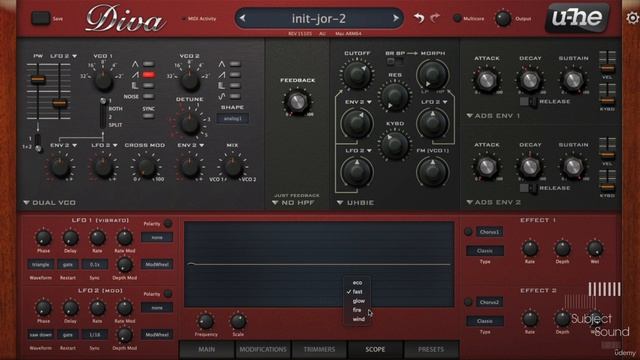Open the UHBIE filter dropdown
The height and width of the screenshot is (360, 640).
point(356,202)
